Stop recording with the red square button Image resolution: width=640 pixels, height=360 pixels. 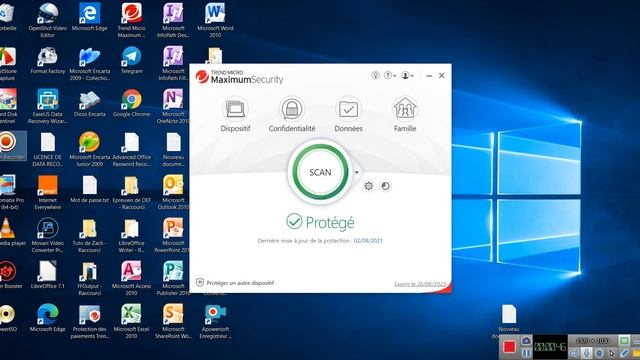click(x=509, y=347)
